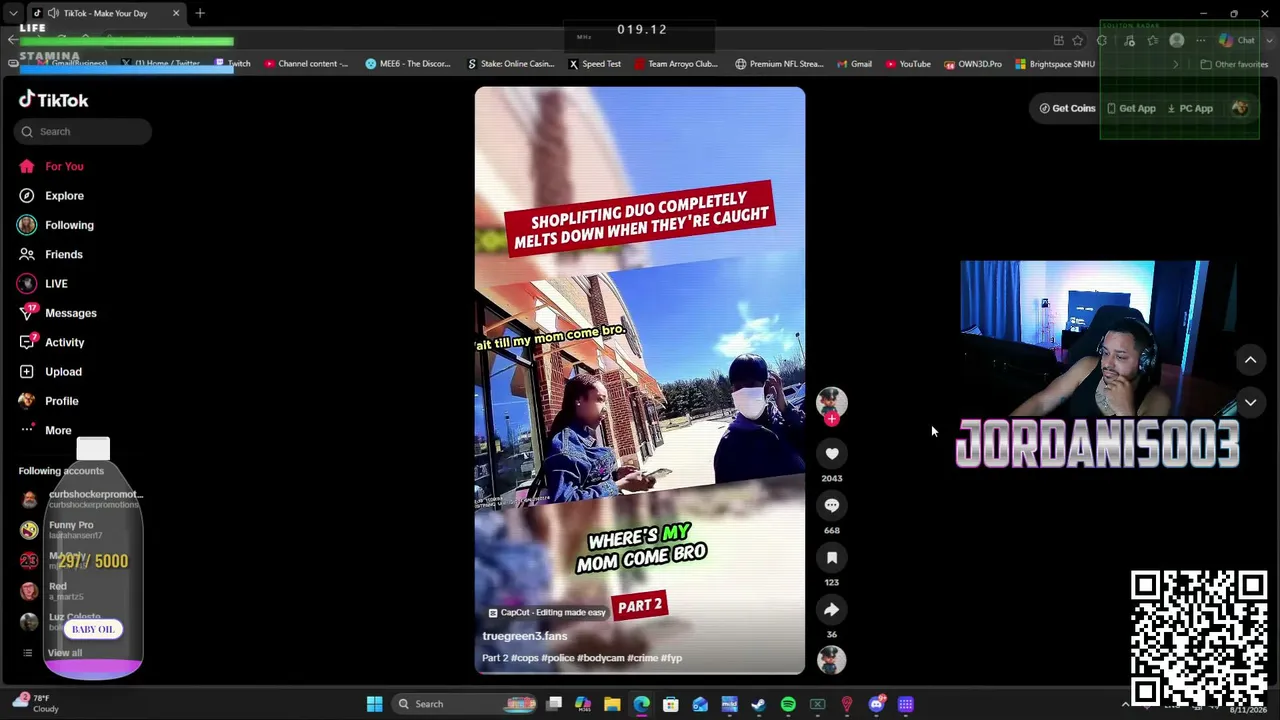Open the #bodycam hashtag
1280x720 pixels.
600,658
